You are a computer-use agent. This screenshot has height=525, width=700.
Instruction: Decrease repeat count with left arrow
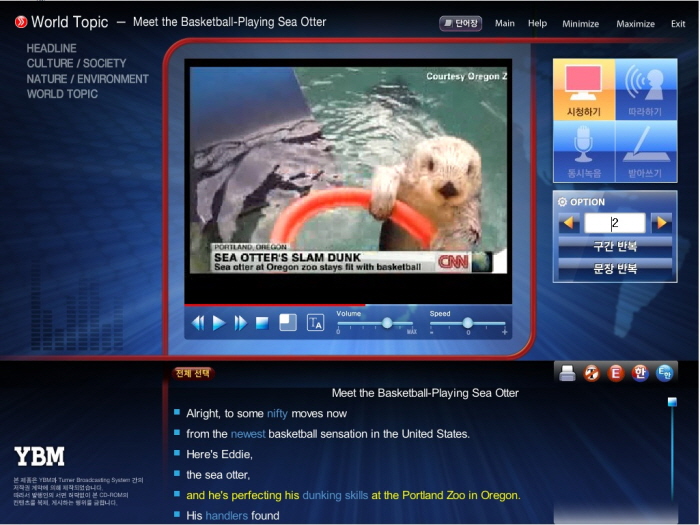coord(568,223)
